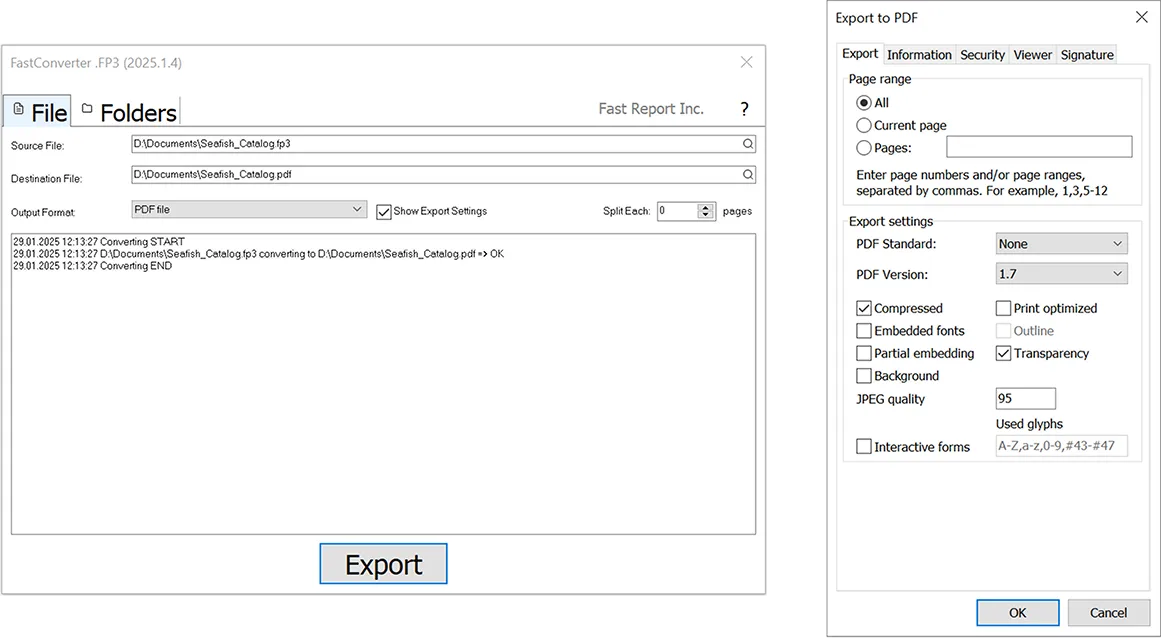The image size is (1161, 638).
Task: Enable the Embedded fonts checkbox
Action: click(863, 331)
